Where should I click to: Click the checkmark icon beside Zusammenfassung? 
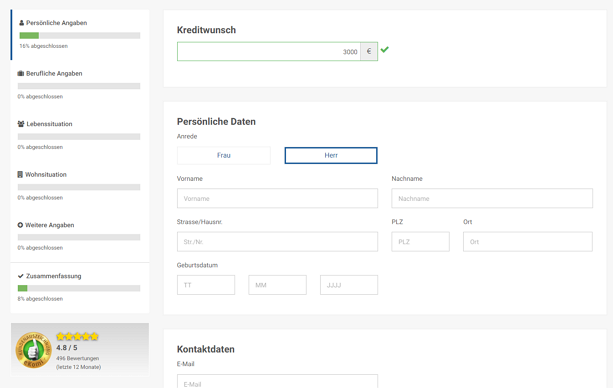[x=21, y=276]
